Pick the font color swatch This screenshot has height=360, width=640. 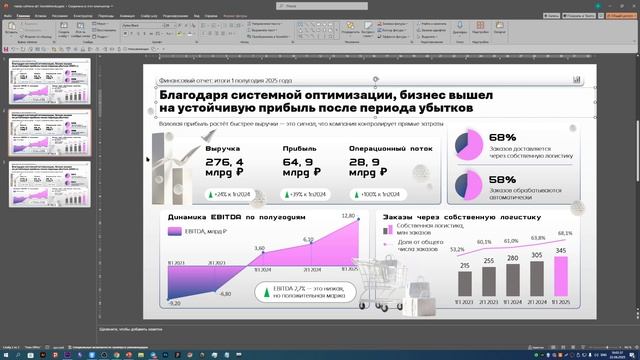click(x=190, y=33)
